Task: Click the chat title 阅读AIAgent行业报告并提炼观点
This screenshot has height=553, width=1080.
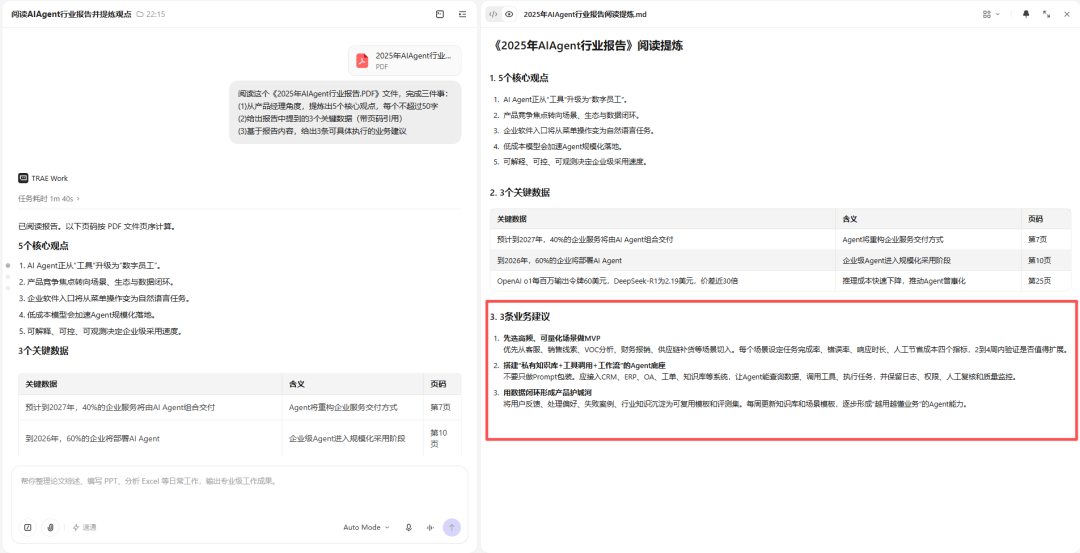Action: pyautogui.click(x=71, y=14)
